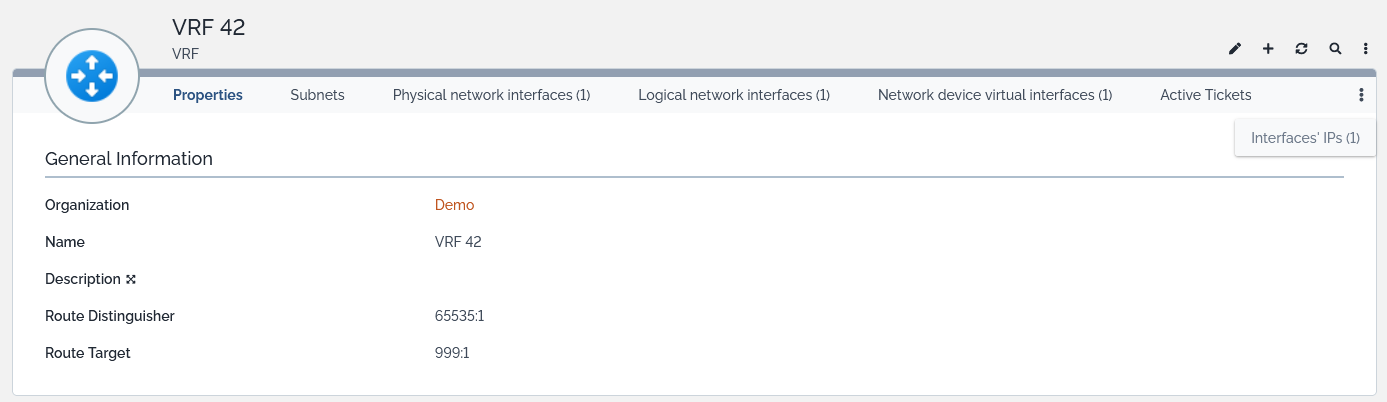
Task: Show the Physical network interfaces tab
Action: tap(491, 95)
